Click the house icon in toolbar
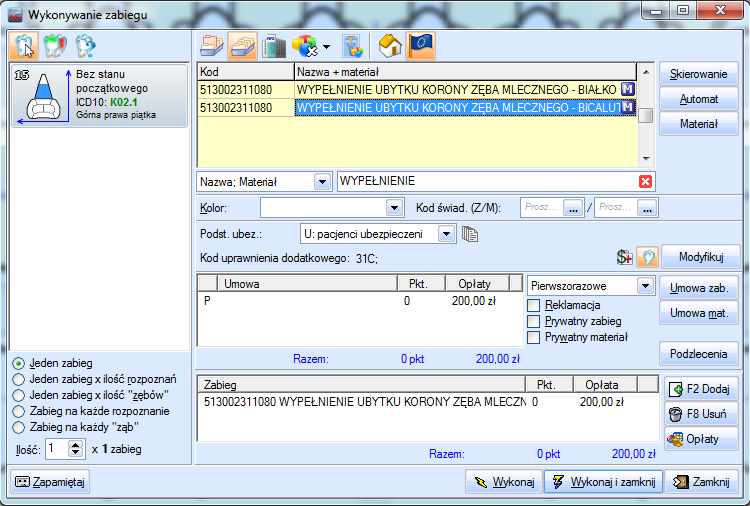This screenshot has width=750, height=506. [390, 45]
